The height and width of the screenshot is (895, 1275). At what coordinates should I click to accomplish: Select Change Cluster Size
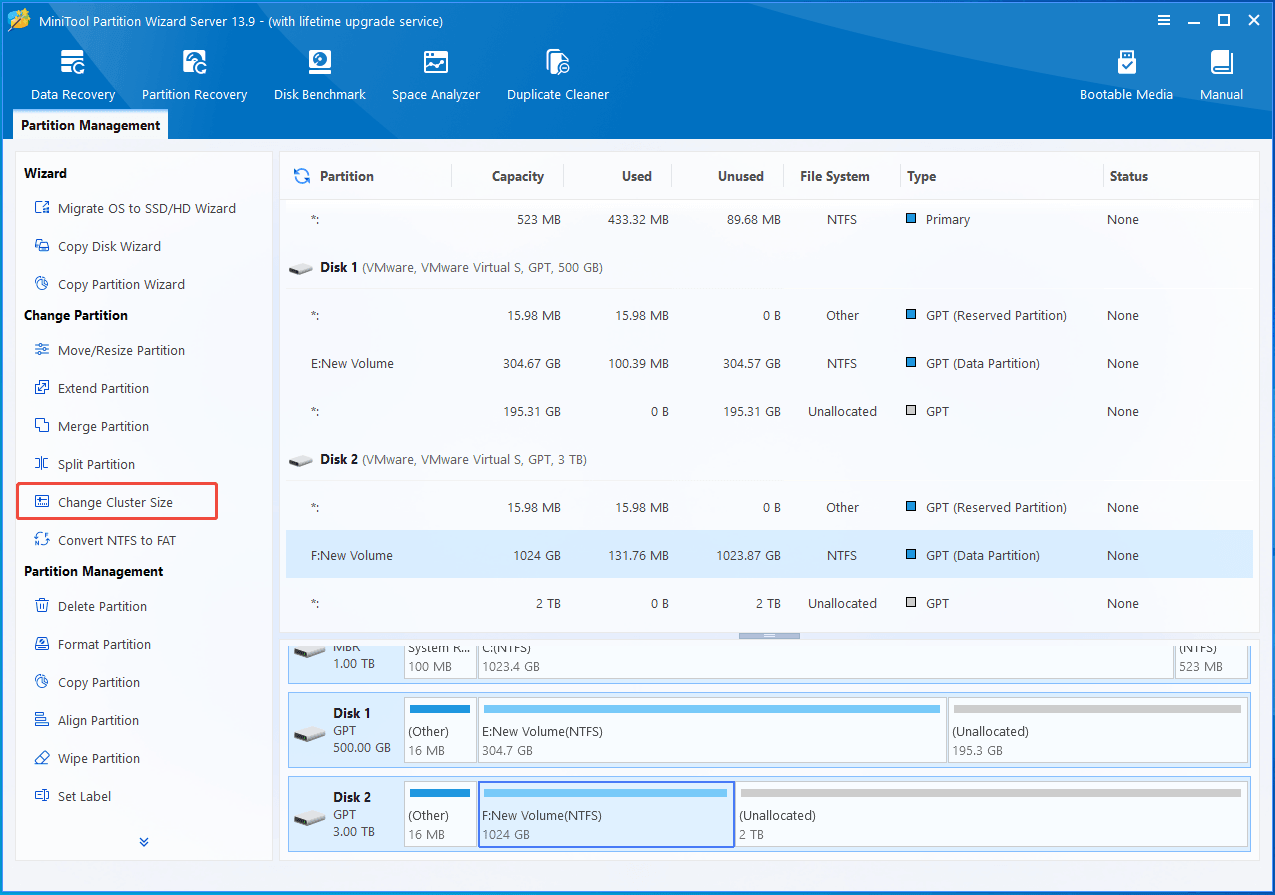click(117, 502)
